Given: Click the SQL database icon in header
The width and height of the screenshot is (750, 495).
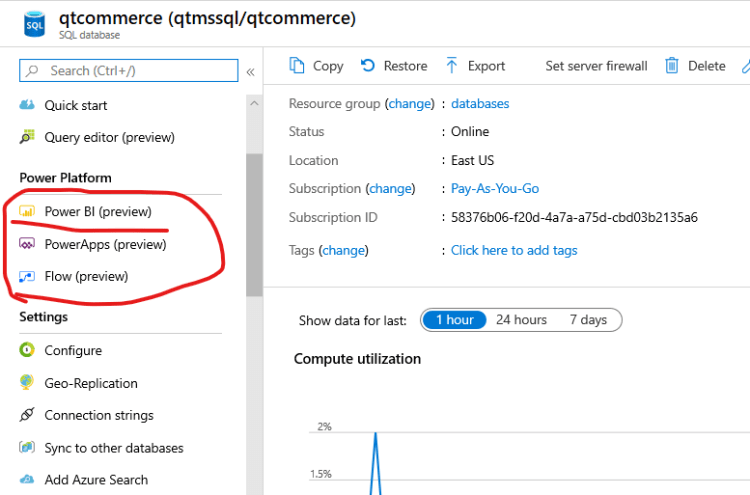Looking at the screenshot, I should pyautogui.click(x=35, y=24).
